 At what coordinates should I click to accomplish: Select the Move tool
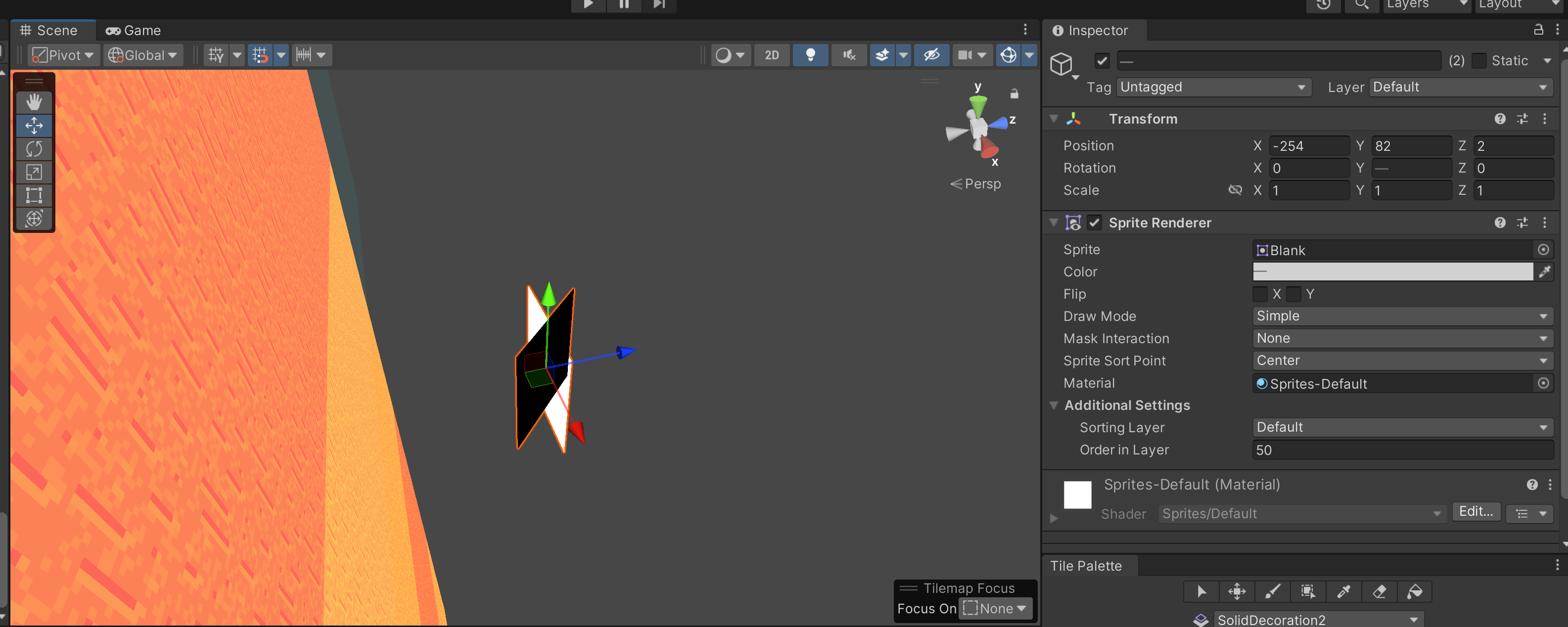tap(34, 126)
